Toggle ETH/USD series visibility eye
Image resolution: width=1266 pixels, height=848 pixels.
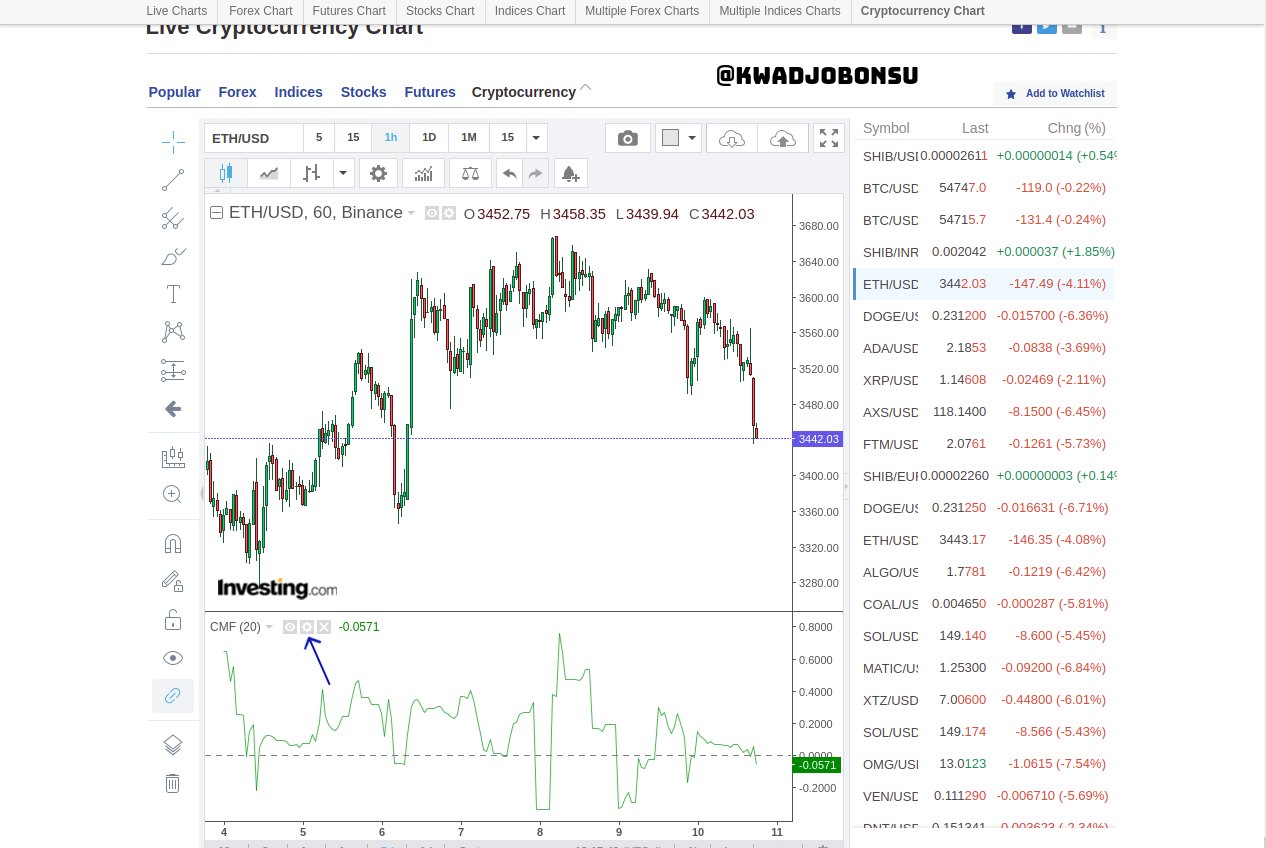[432, 213]
